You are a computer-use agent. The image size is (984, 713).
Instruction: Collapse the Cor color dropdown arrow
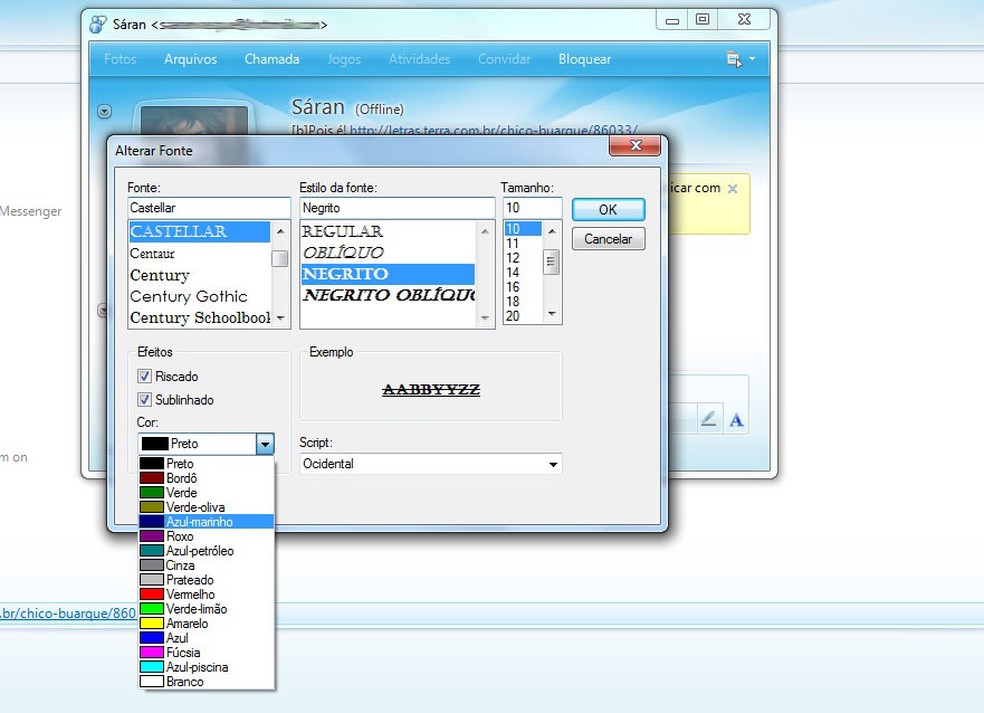click(x=264, y=444)
